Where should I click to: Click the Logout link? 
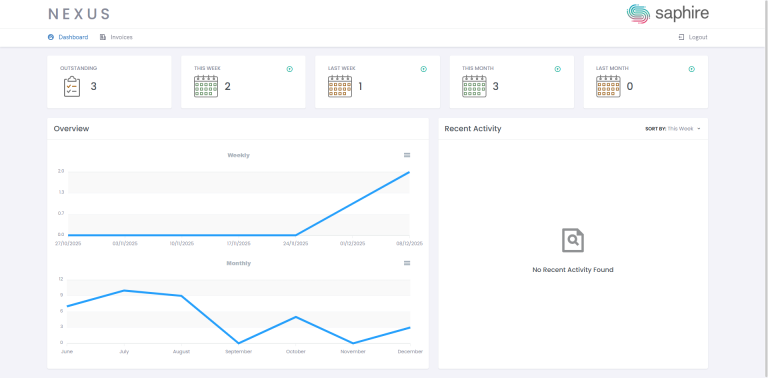693,37
